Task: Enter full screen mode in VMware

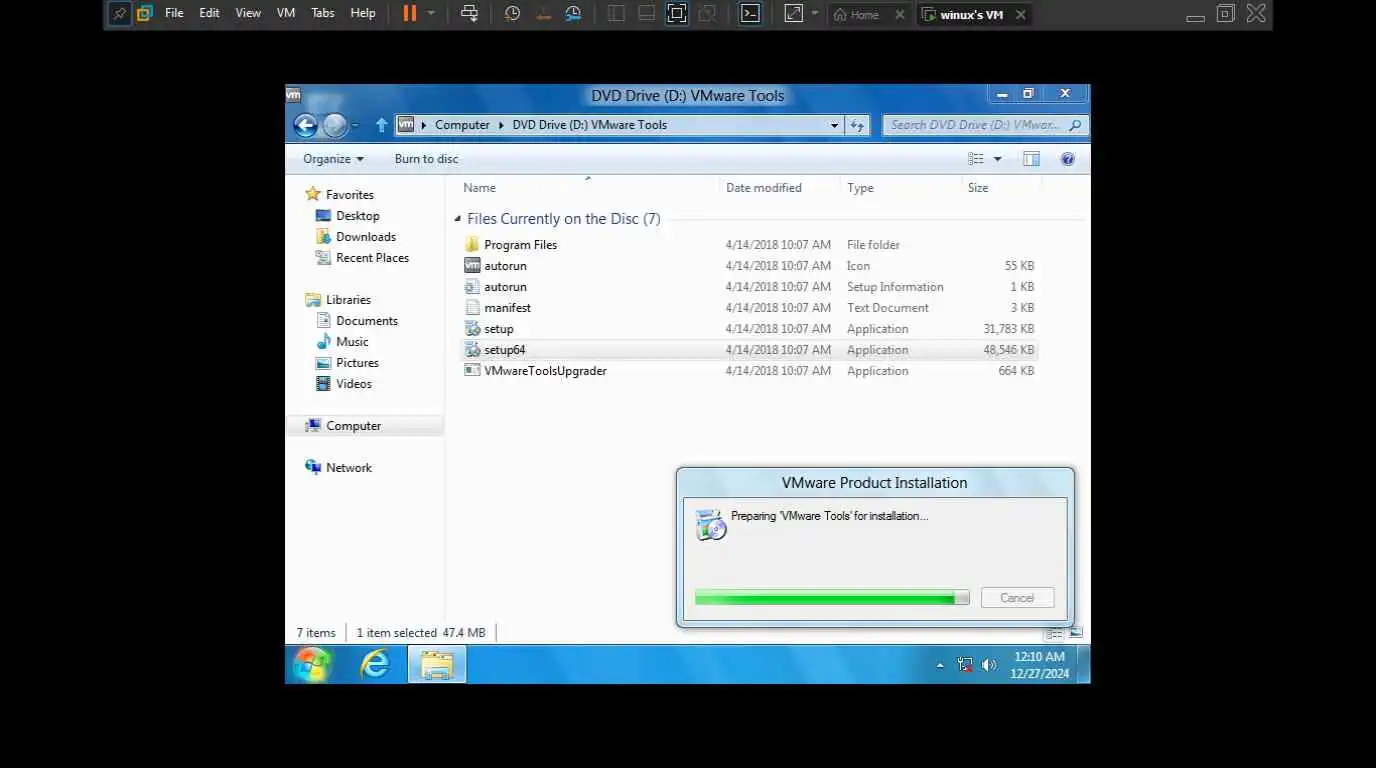Action: (x=677, y=14)
